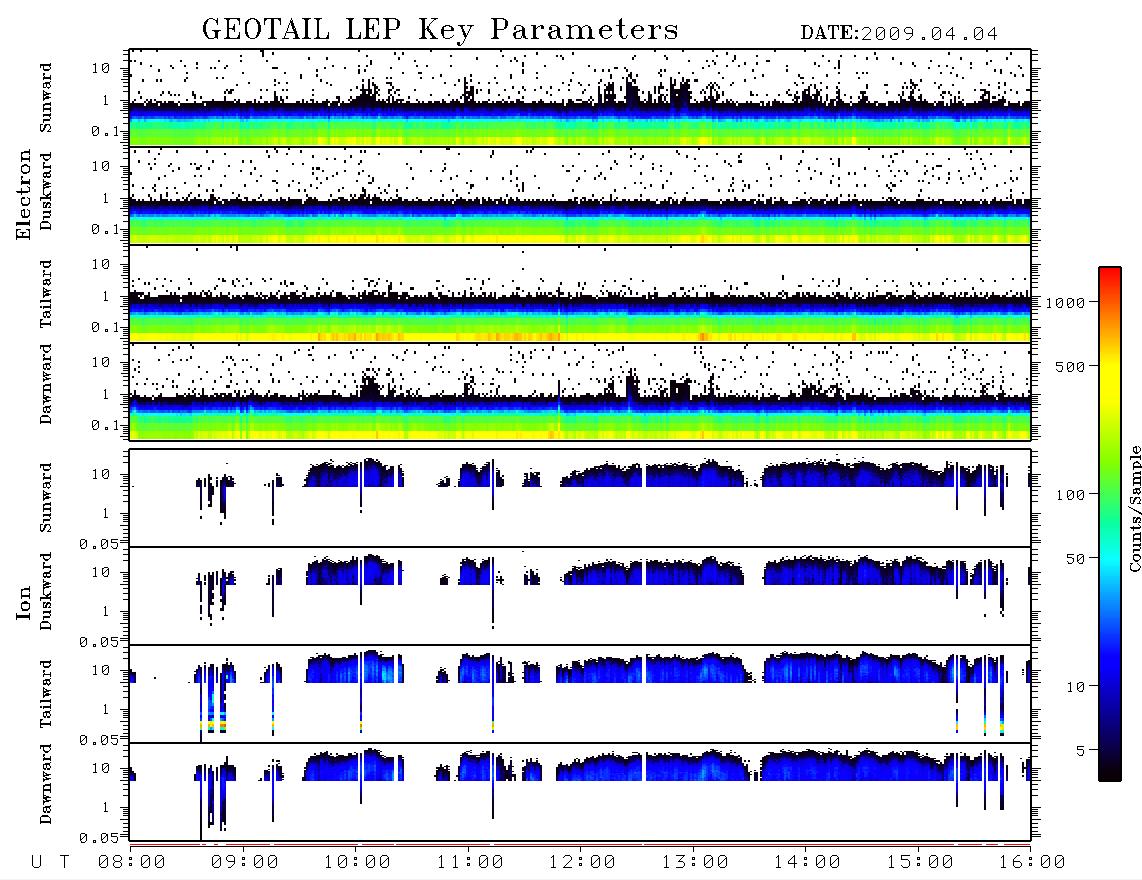
Task: Click the Ion Sunward panel label
Action: click(46, 497)
